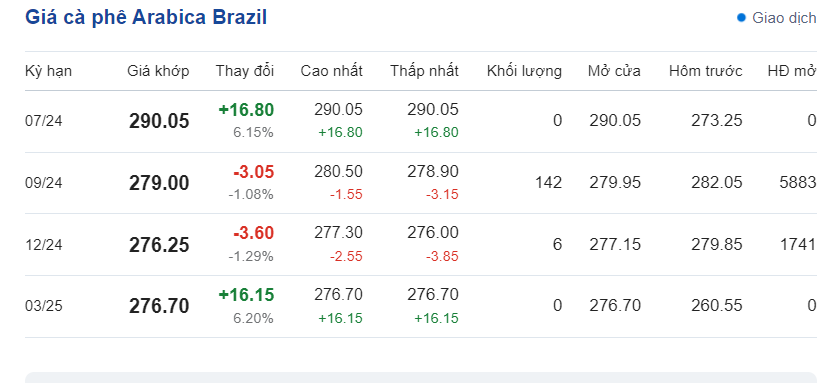The image size is (837, 383).
Task: Click the Cao nhất column header
Action: [331, 71]
